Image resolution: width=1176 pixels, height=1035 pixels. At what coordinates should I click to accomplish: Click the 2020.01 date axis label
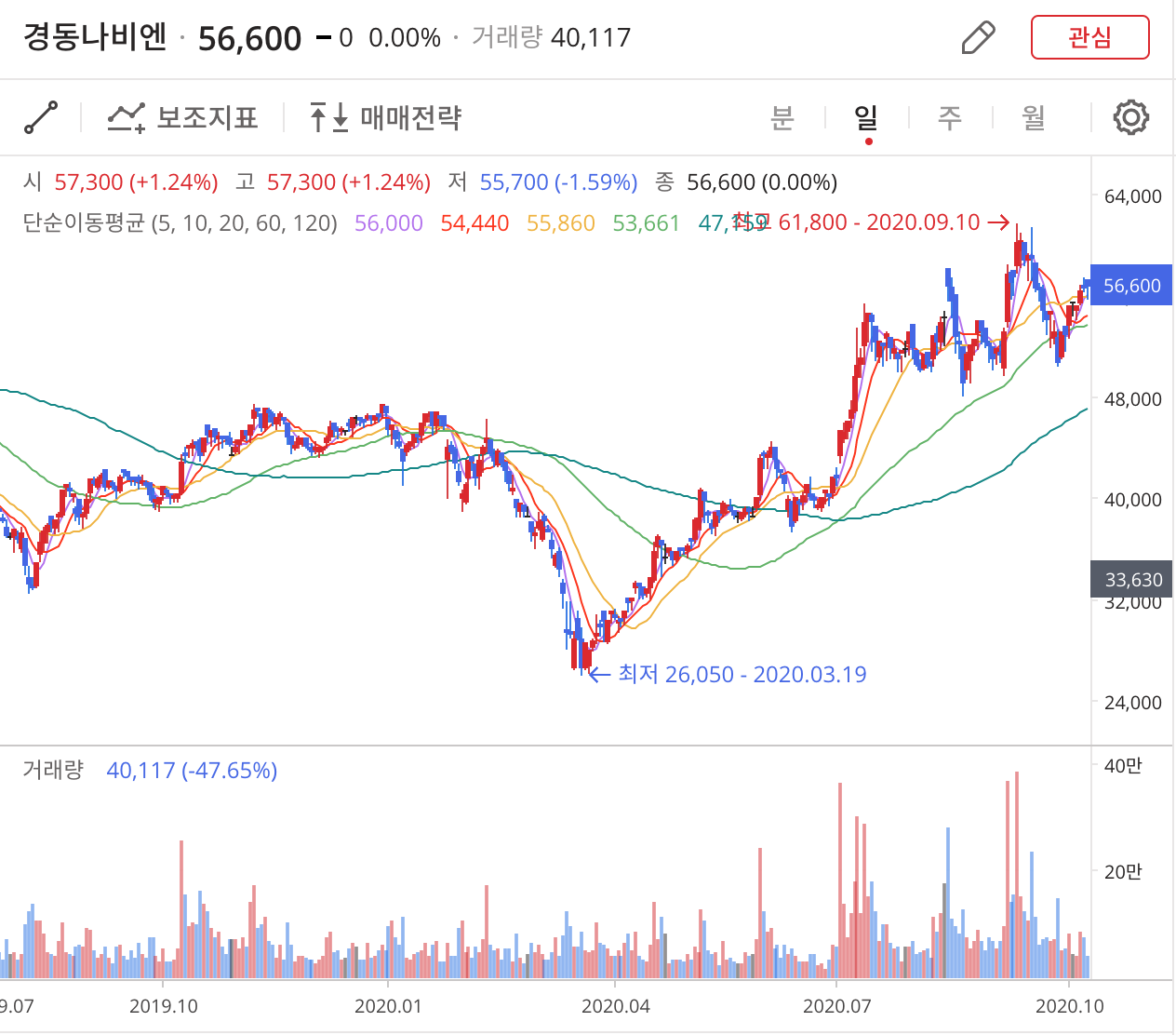pyautogui.click(x=388, y=1006)
